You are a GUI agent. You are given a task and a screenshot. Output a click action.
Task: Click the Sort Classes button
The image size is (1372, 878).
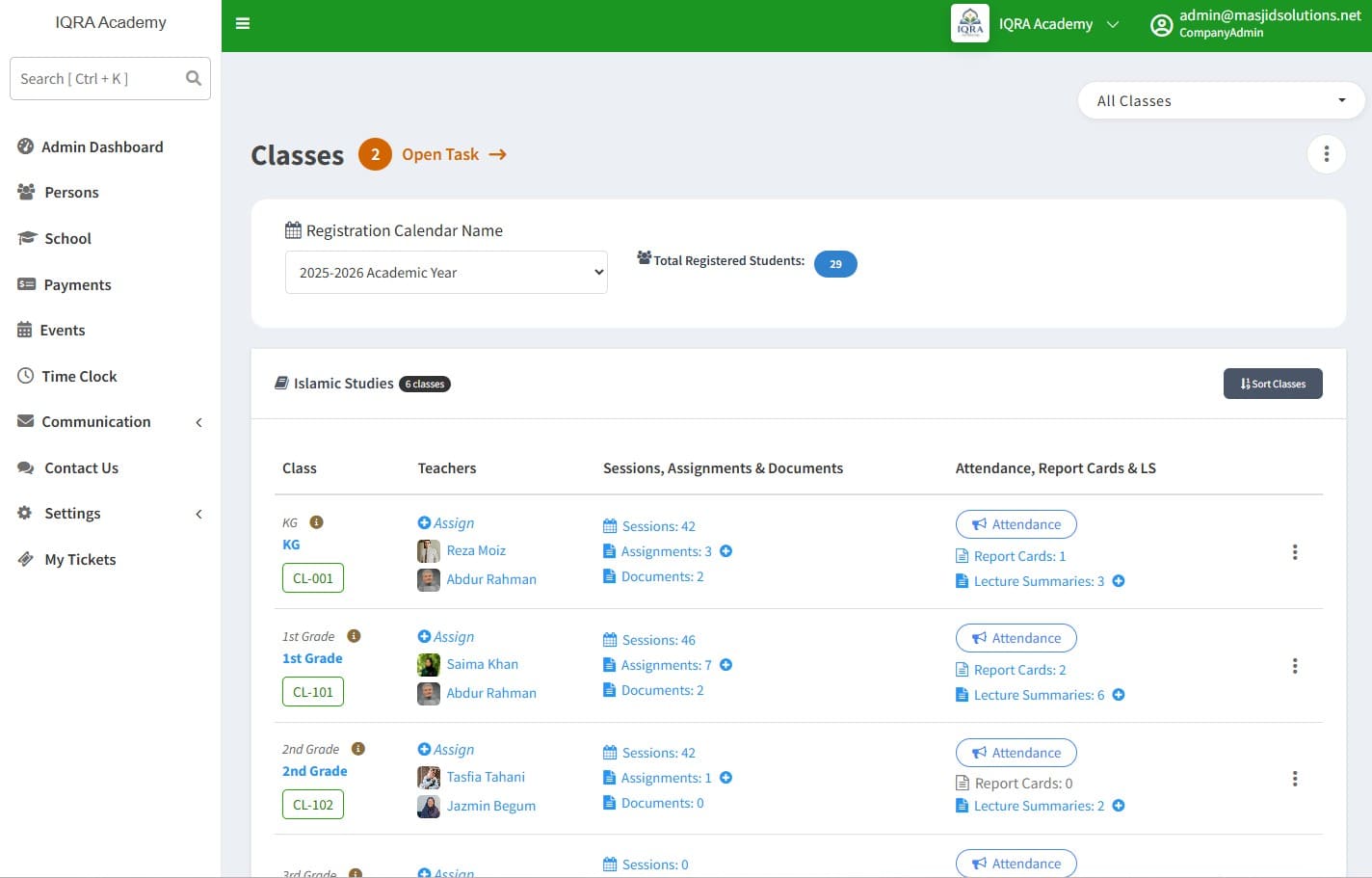tap(1273, 384)
